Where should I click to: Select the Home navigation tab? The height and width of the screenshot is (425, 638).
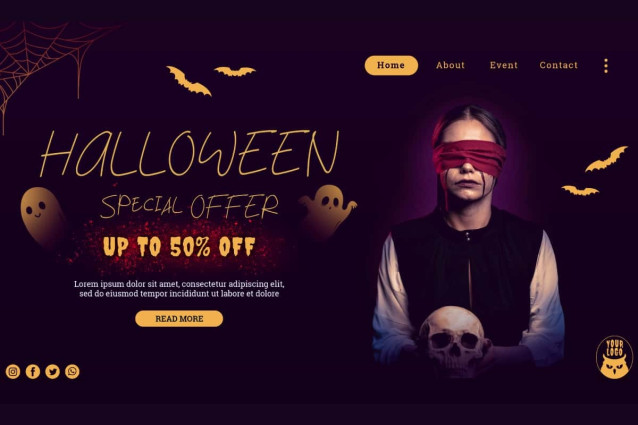pyautogui.click(x=391, y=65)
